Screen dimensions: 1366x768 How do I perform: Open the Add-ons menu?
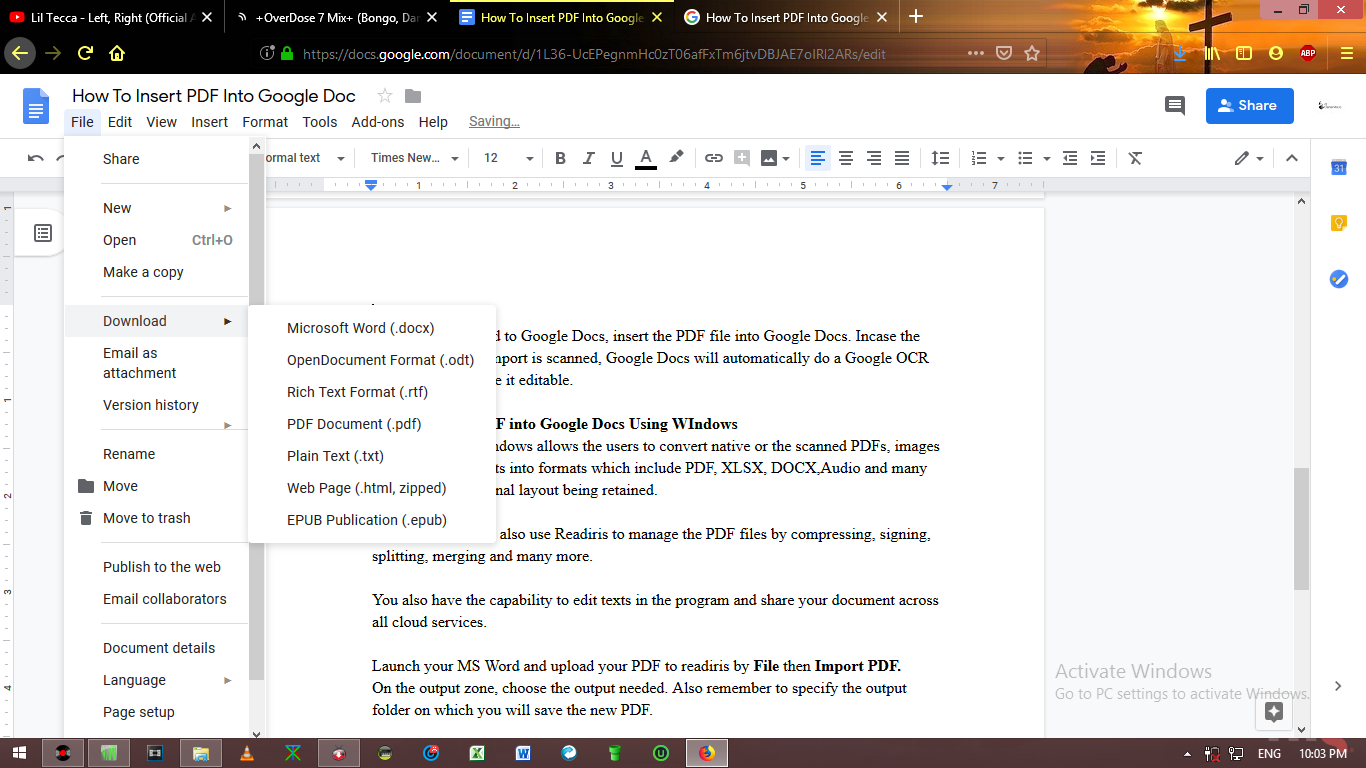click(x=378, y=122)
